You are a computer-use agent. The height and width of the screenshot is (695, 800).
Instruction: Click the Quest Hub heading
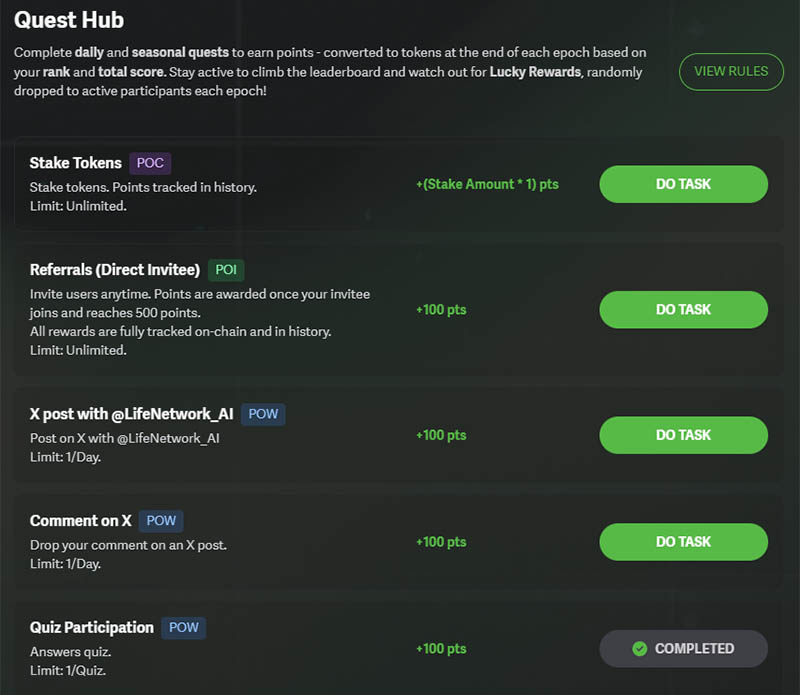pos(69,19)
